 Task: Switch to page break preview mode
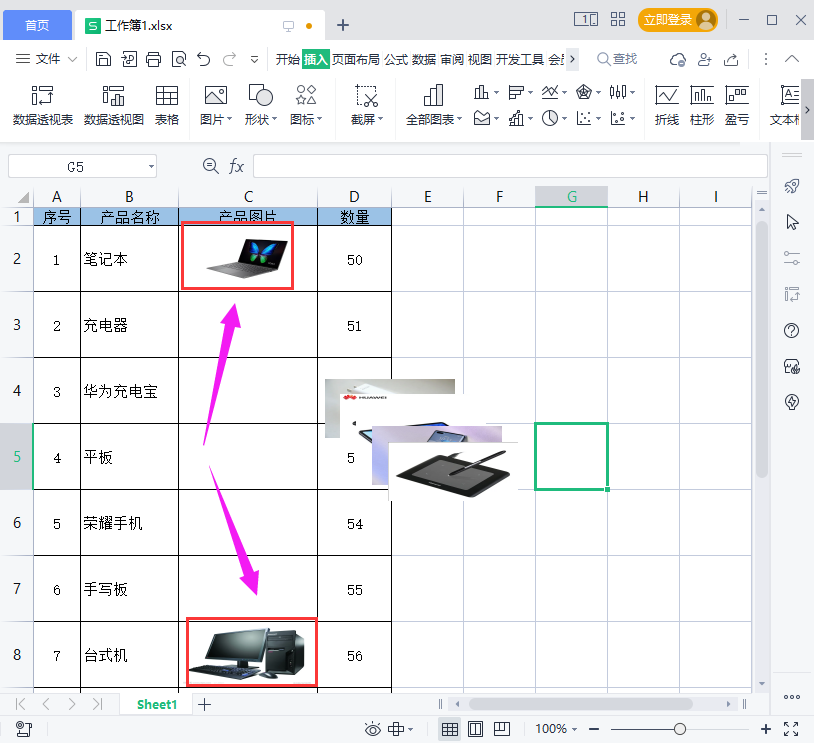501,729
